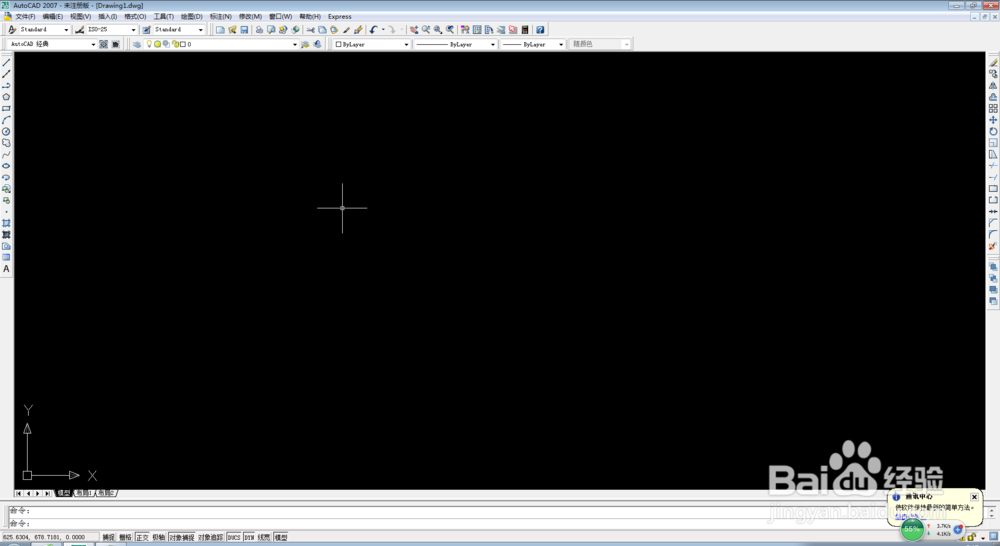Open the ByLayer lineweight dropdown
The width and height of the screenshot is (1000, 546).
(x=561, y=44)
